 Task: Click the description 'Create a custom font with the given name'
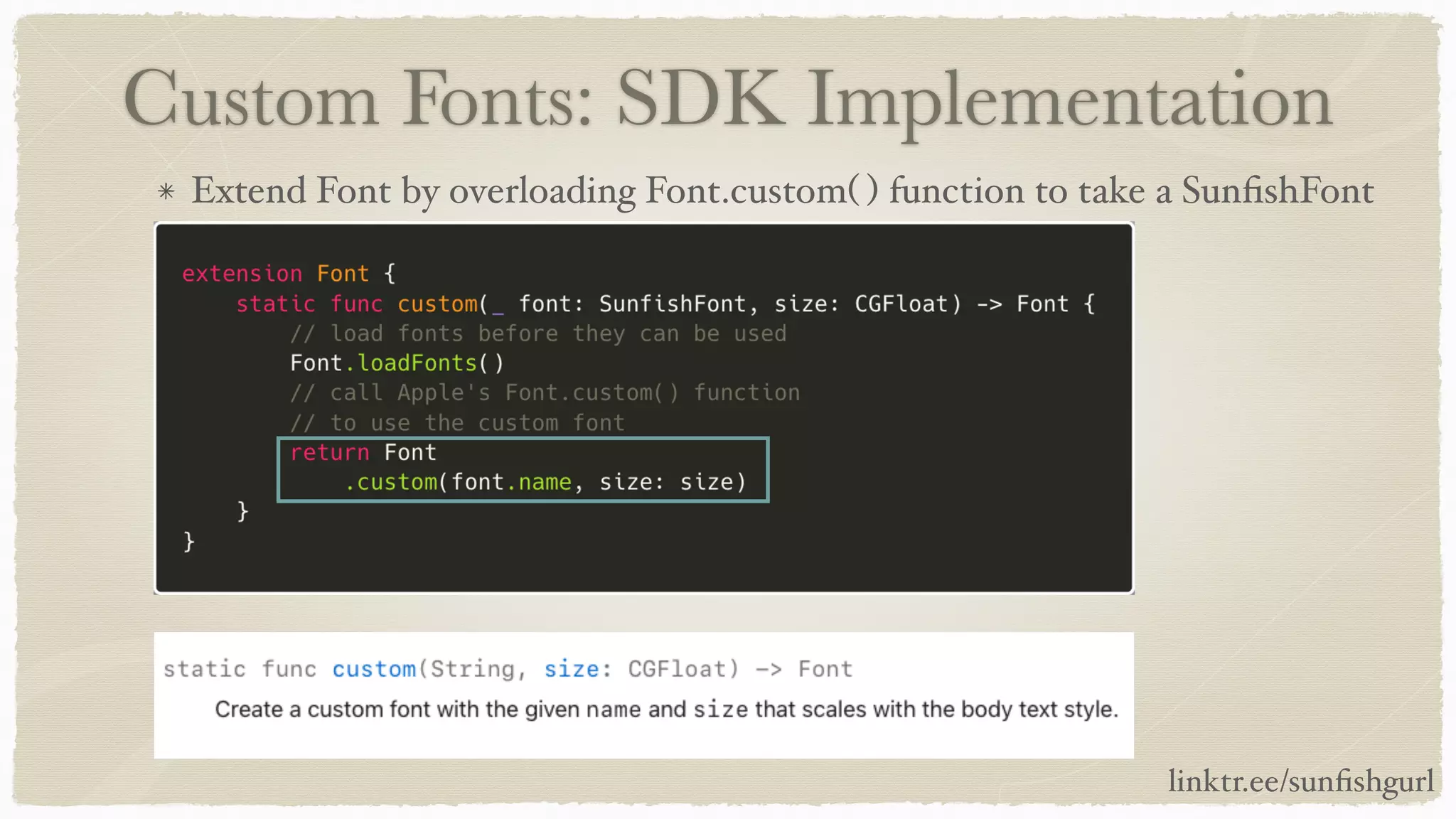[666, 710]
